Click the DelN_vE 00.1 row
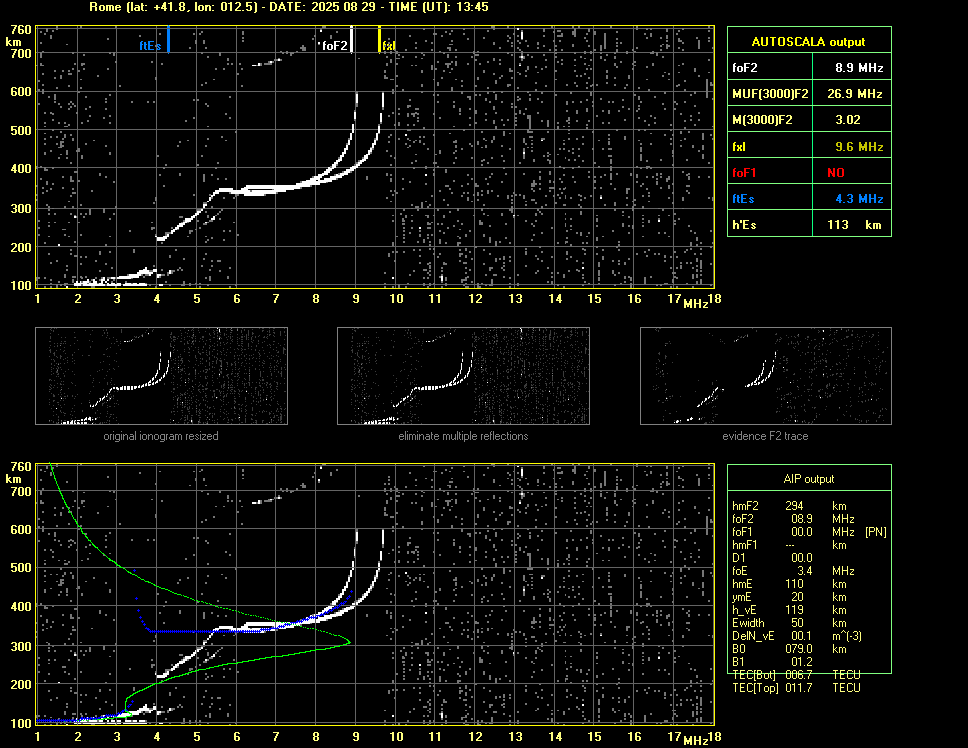Screen dimensions: 968x748 tap(796, 636)
